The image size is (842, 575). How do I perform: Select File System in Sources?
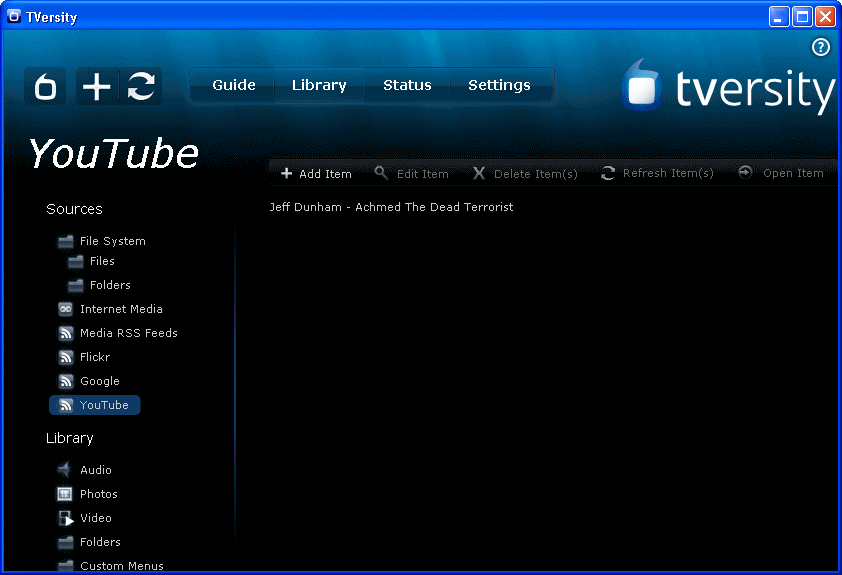click(x=112, y=241)
